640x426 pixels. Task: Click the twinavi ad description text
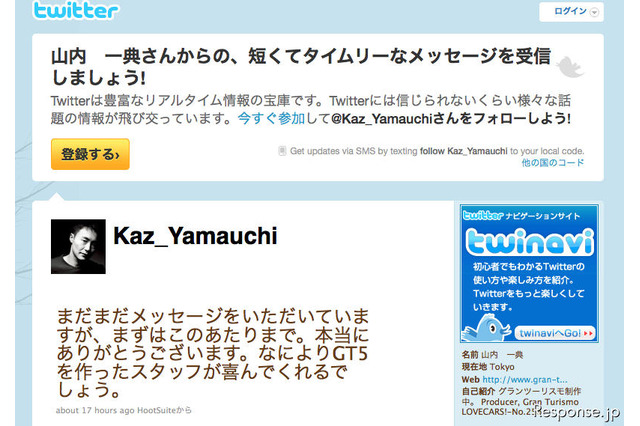click(529, 286)
